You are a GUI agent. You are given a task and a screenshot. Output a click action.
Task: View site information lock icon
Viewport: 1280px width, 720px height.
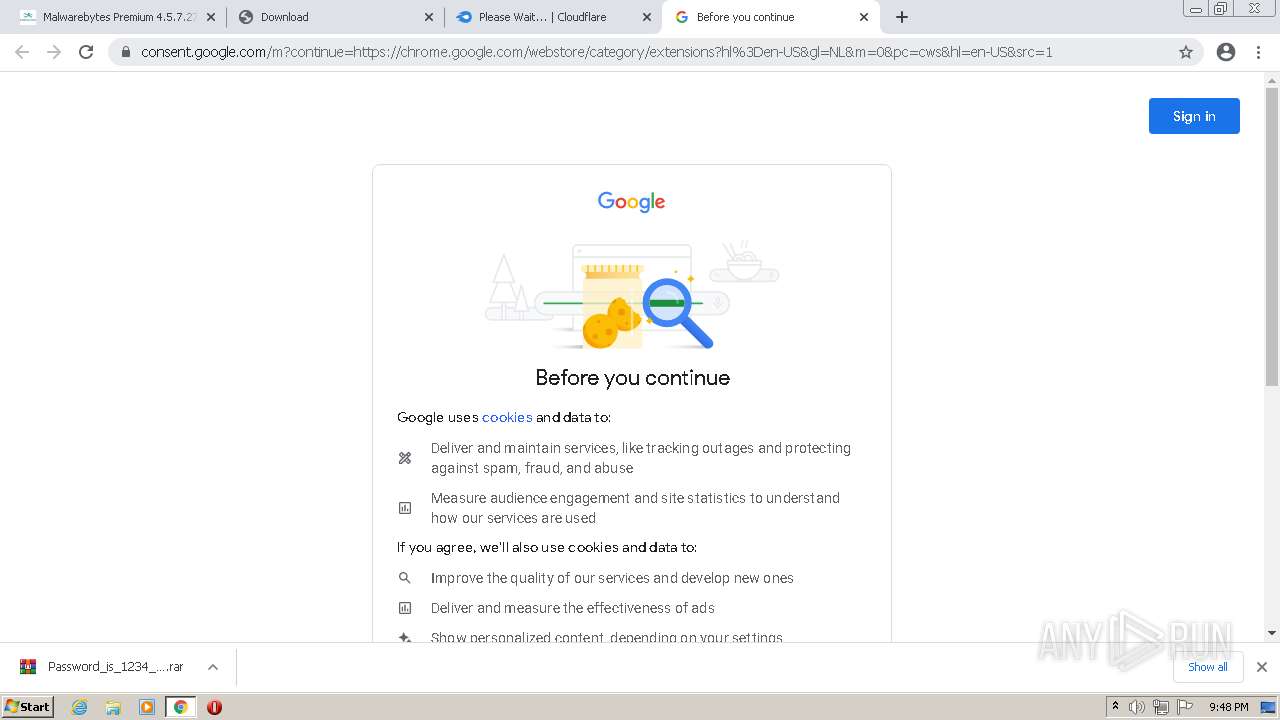[x=126, y=52]
